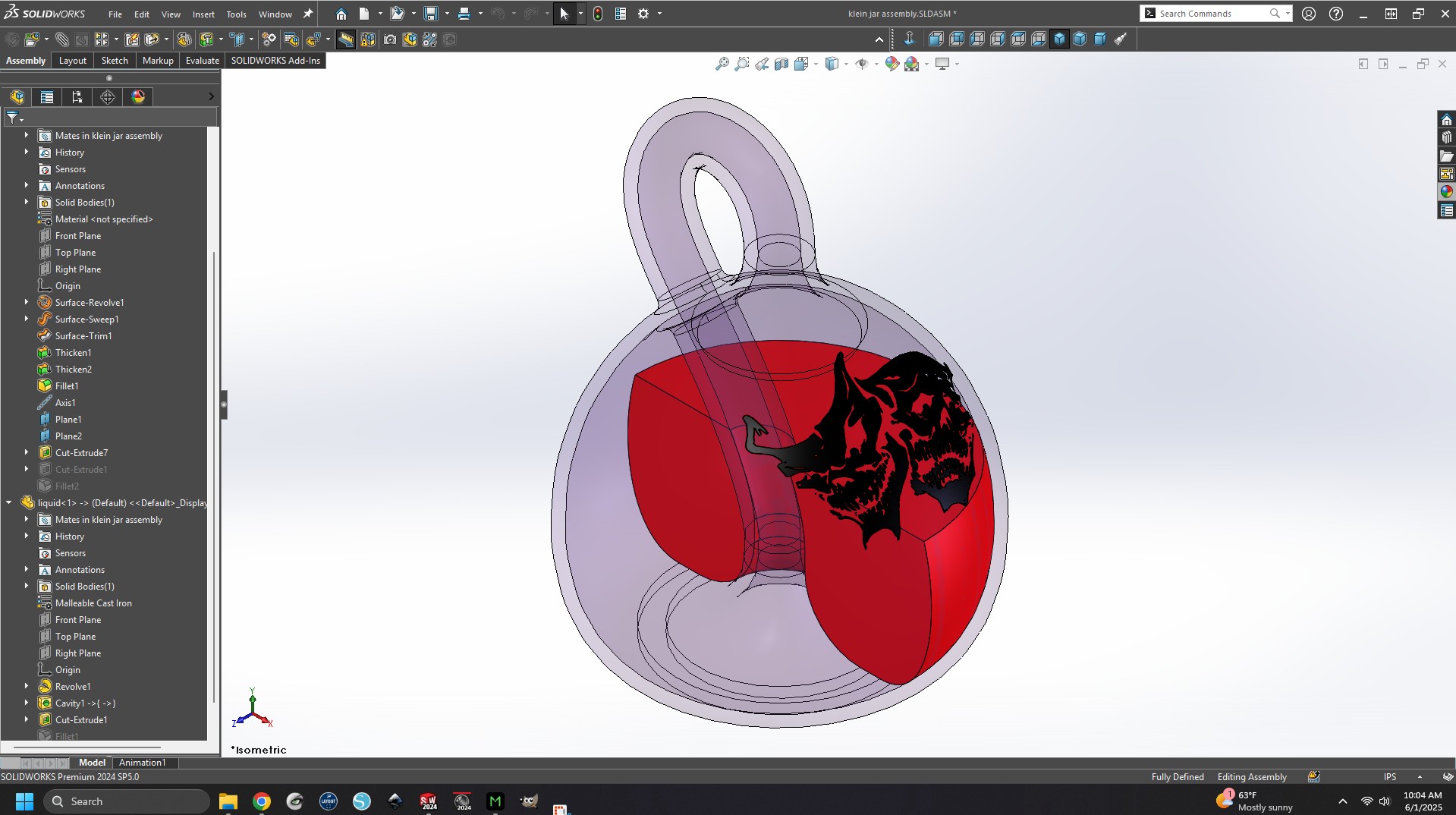Click the Section View icon

781,64
